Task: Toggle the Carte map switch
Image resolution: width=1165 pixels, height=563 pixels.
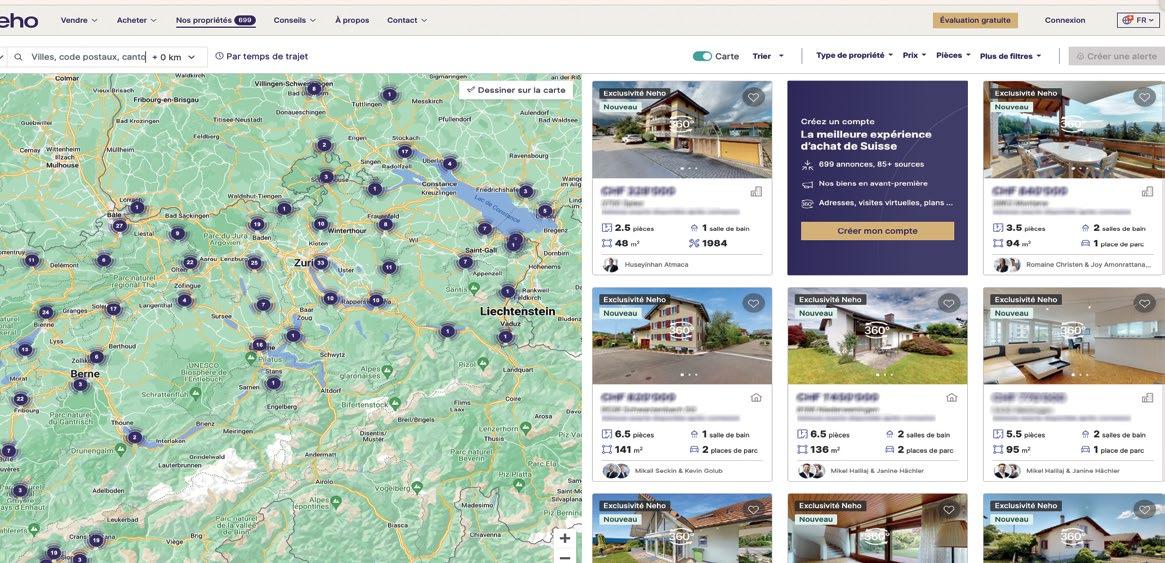Action: point(702,56)
